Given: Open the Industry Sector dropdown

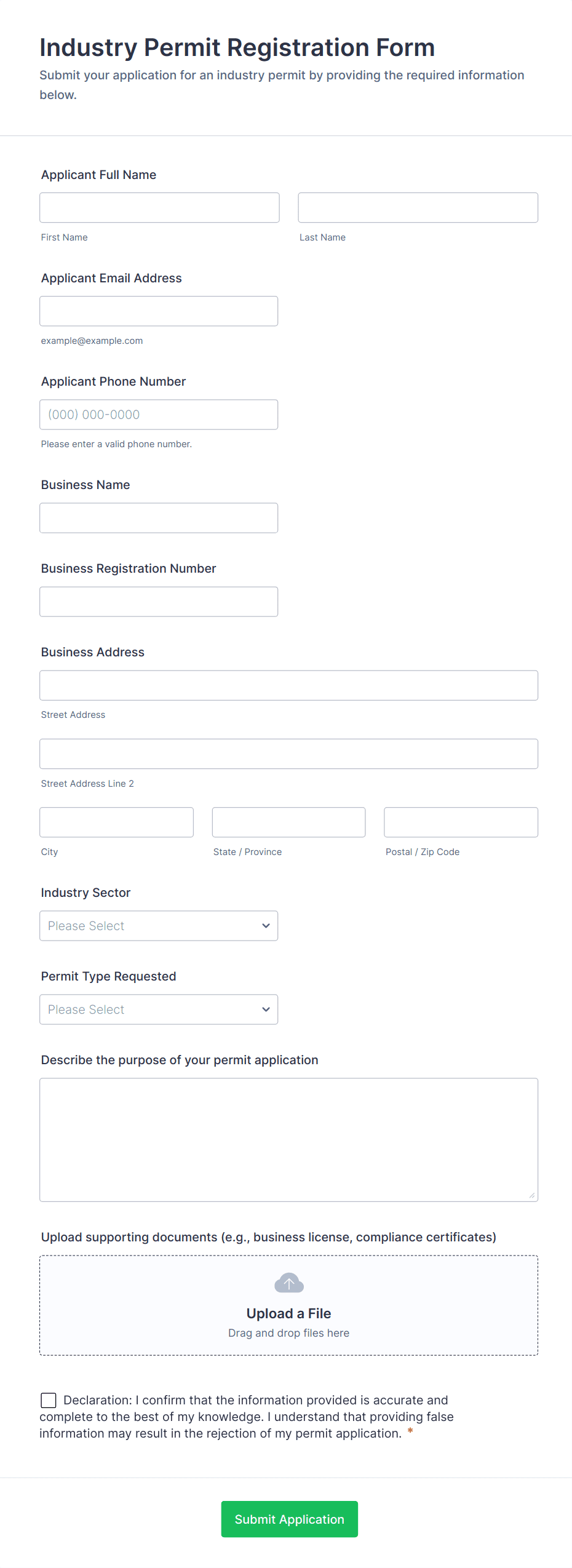Looking at the screenshot, I should click(x=159, y=925).
